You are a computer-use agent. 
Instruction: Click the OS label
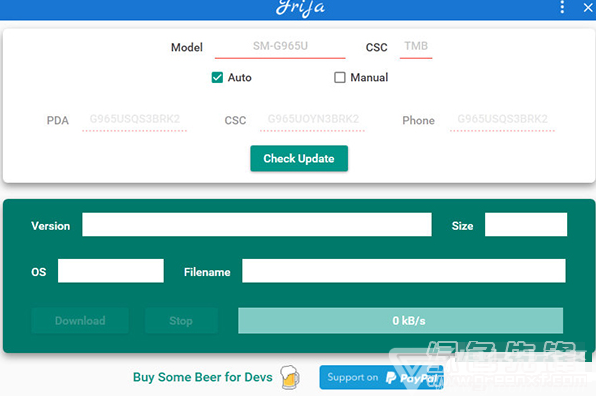point(39,272)
